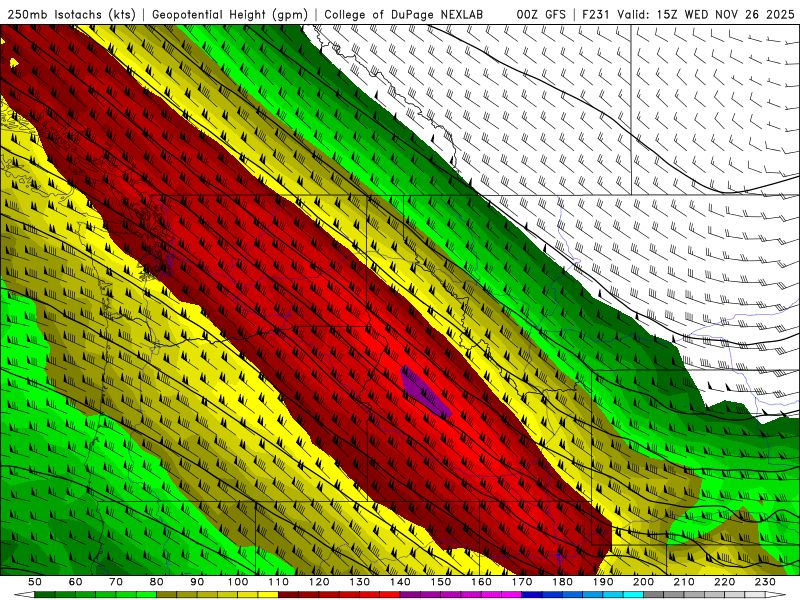
Task: Click the 100 value on the color scale
Action: coord(238,582)
